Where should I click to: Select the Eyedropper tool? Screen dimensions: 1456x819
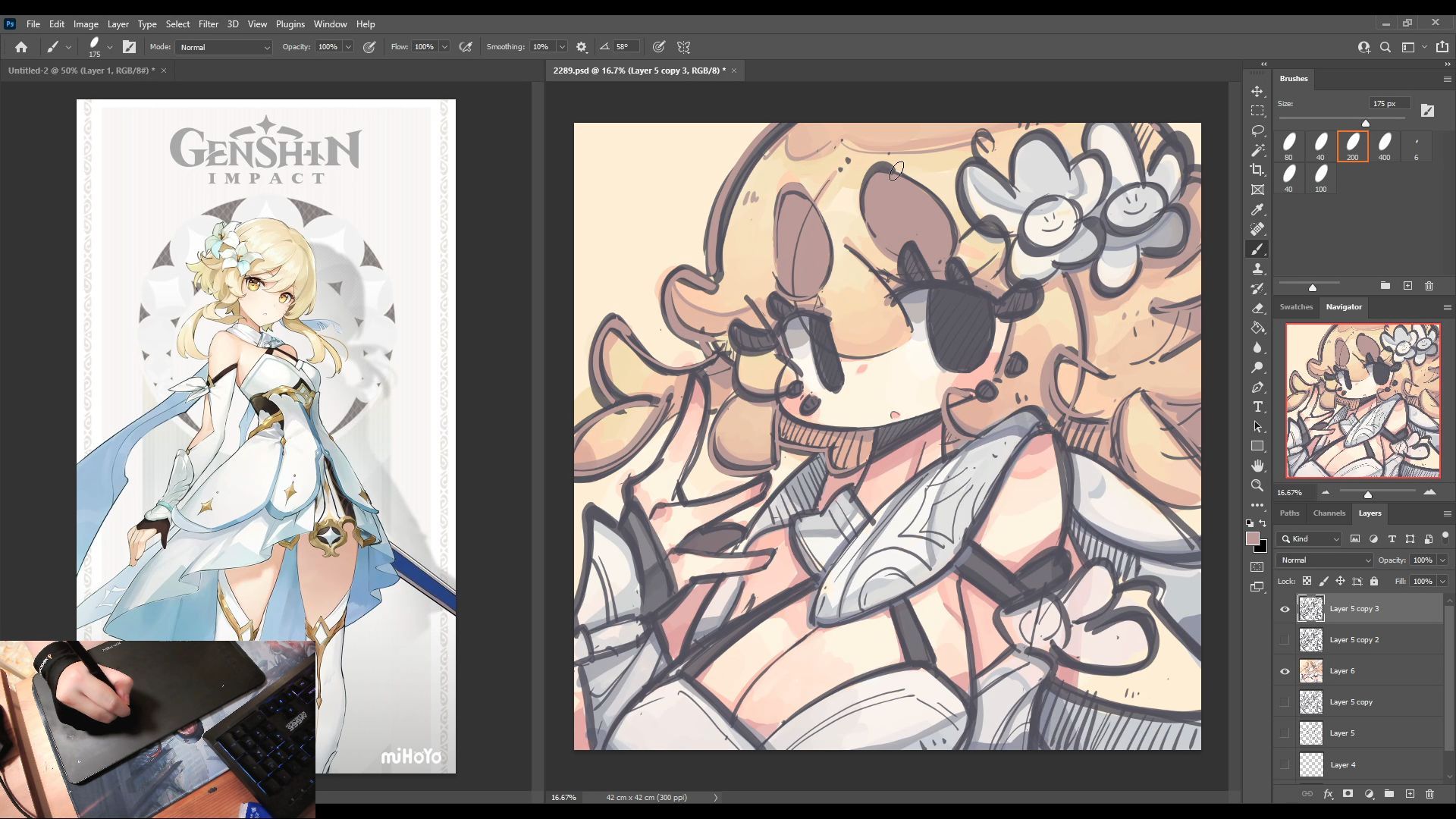tap(1257, 209)
